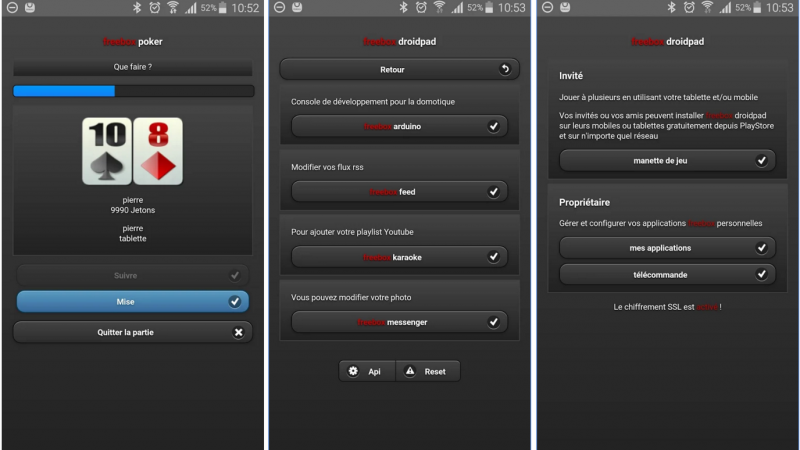The height and width of the screenshot is (450, 800).
Task: Tap the Api button
Action: coord(367,371)
